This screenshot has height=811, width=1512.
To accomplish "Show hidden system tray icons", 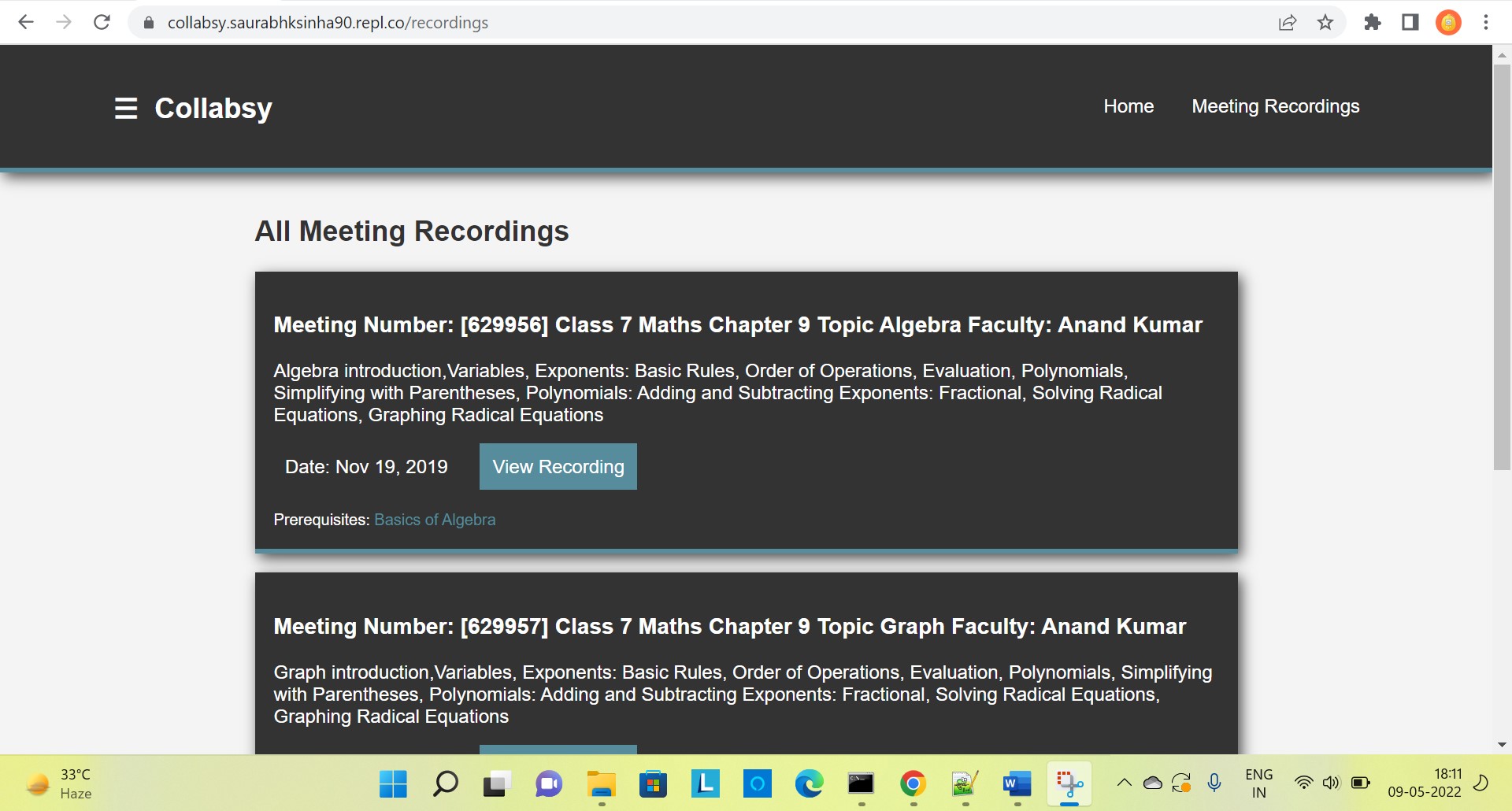I will tap(1125, 783).
